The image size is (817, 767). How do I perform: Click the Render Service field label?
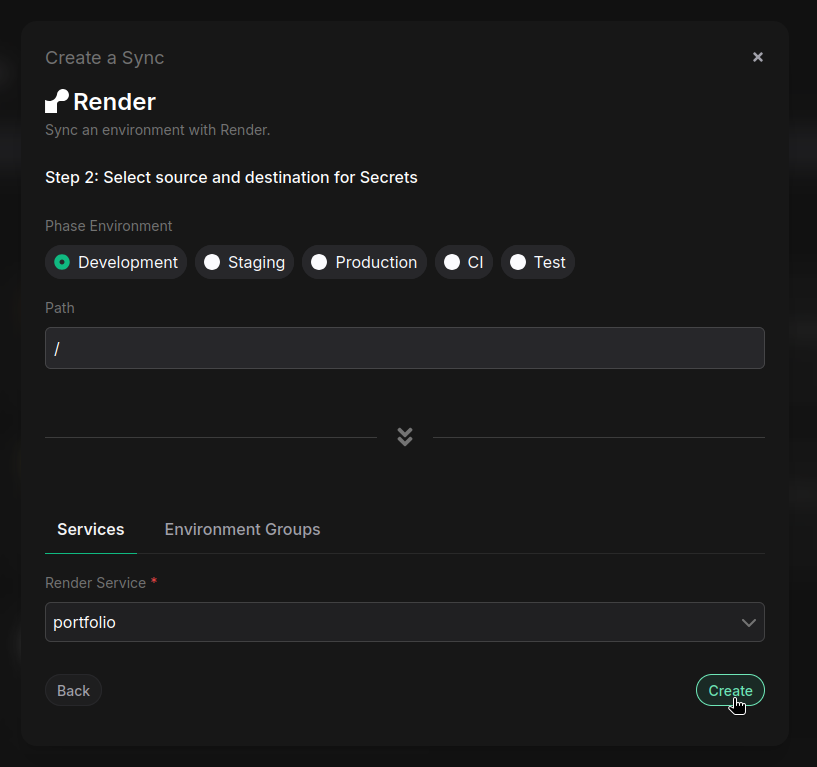tap(96, 583)
